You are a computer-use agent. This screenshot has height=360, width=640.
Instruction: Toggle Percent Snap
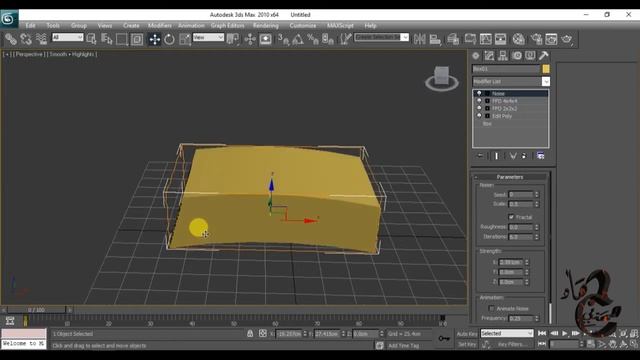[x=313, y=39]
